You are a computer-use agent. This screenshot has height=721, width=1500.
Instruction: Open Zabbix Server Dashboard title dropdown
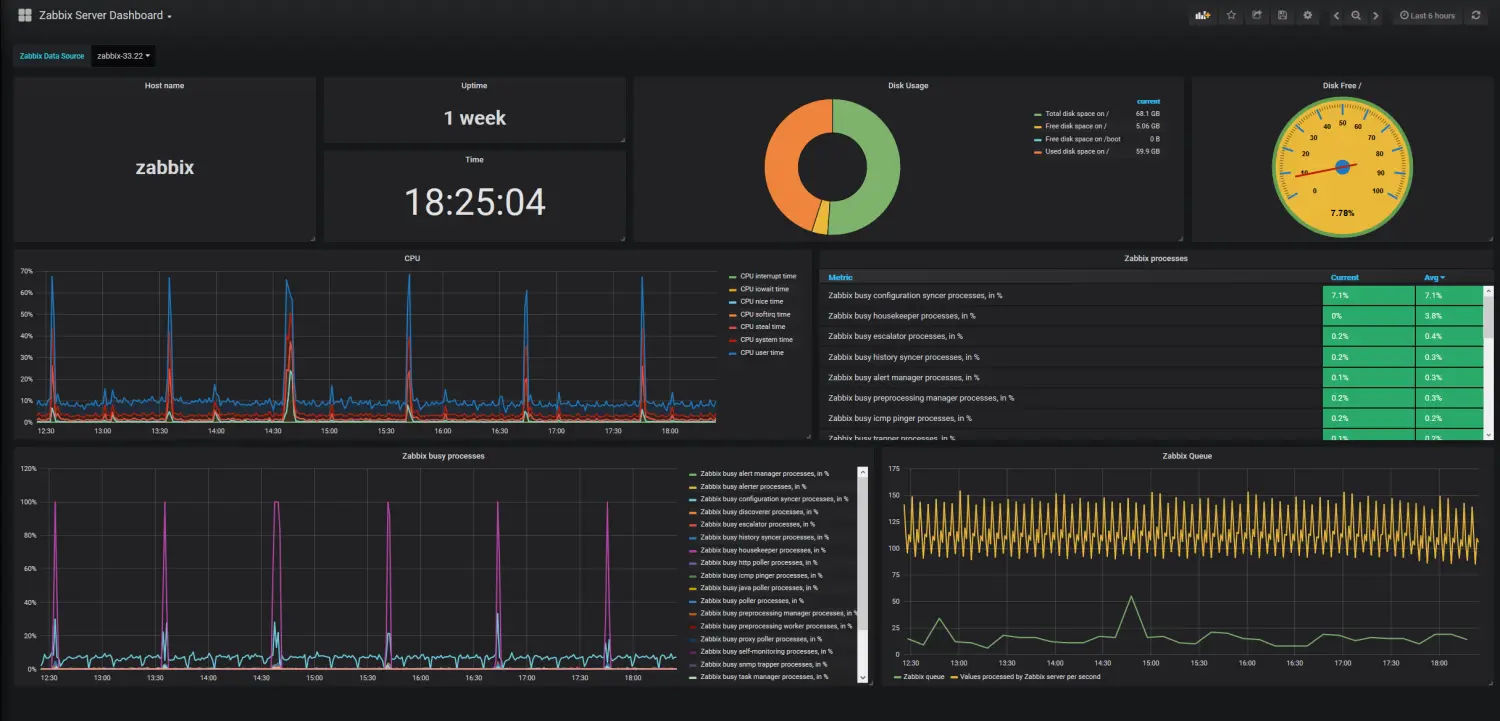point(105,15)
